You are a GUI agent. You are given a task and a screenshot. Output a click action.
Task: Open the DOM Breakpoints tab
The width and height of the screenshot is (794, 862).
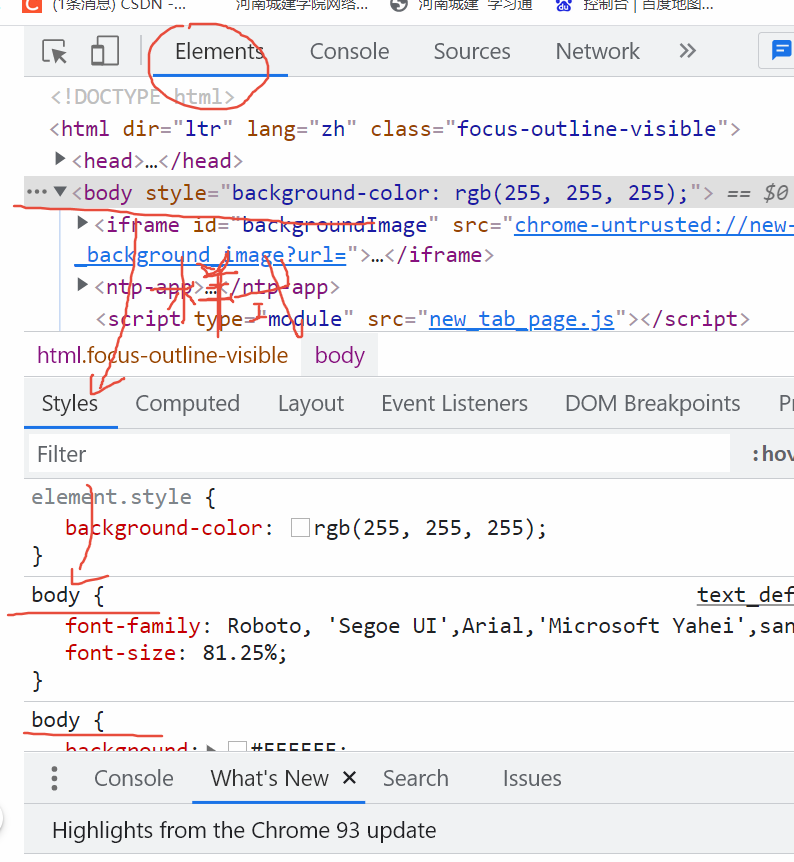click(652, 404)
